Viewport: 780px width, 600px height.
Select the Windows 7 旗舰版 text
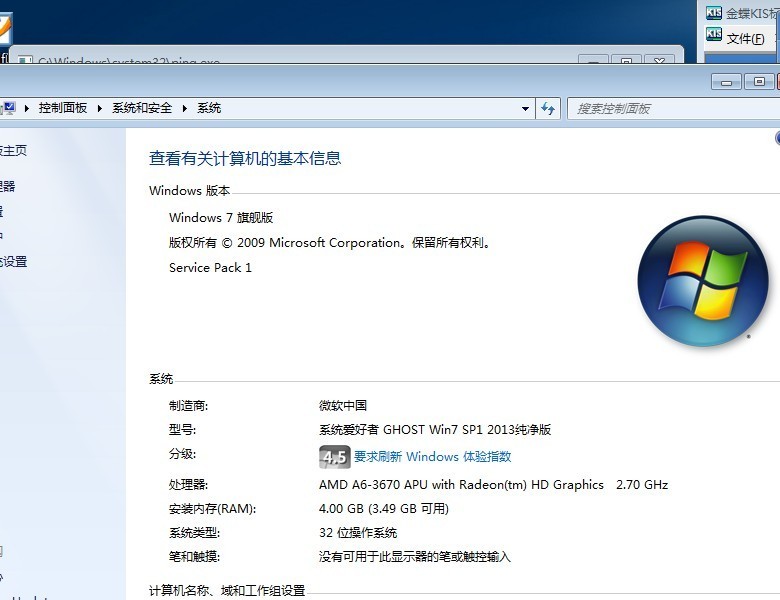[221, 217]
